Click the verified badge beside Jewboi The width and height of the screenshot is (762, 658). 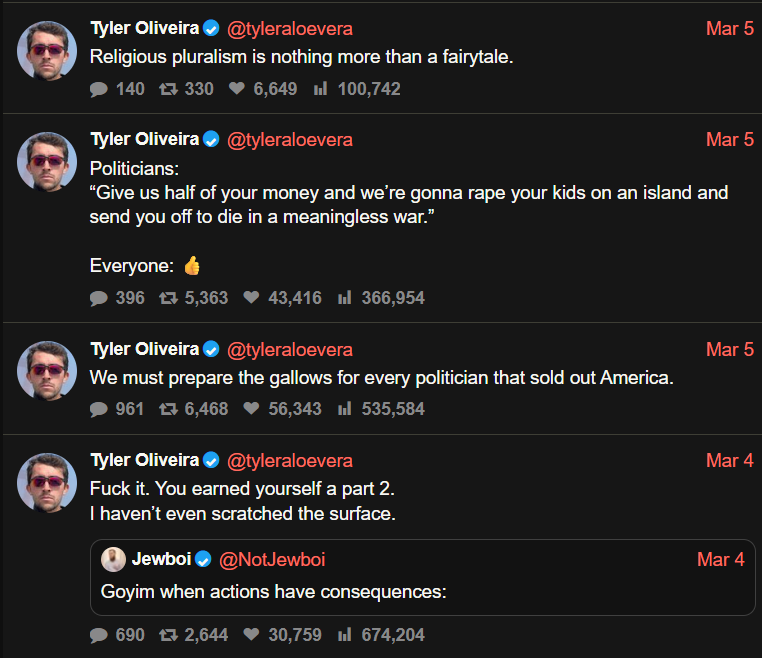[x=203, y=560]
